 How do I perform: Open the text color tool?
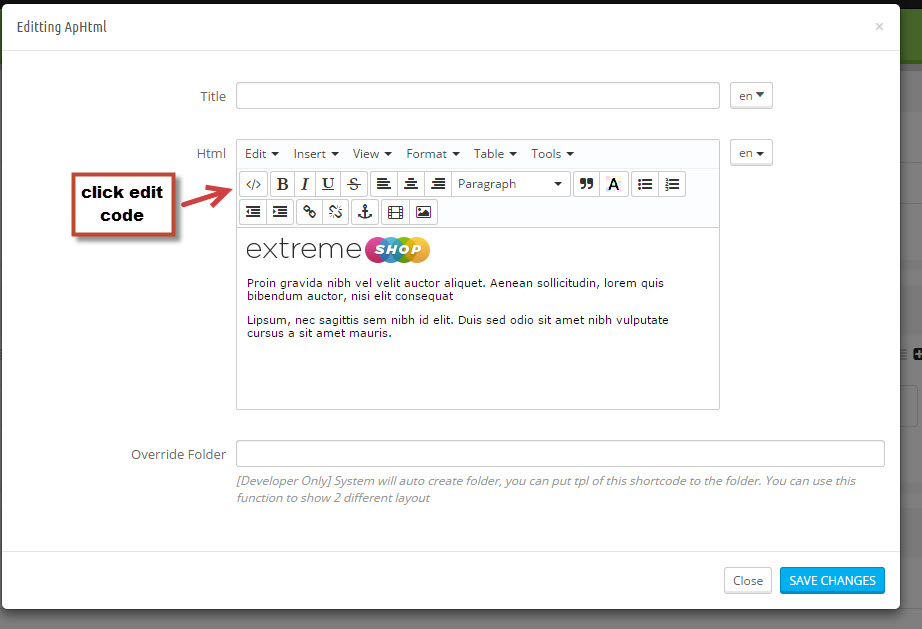(x=614, y=184)
